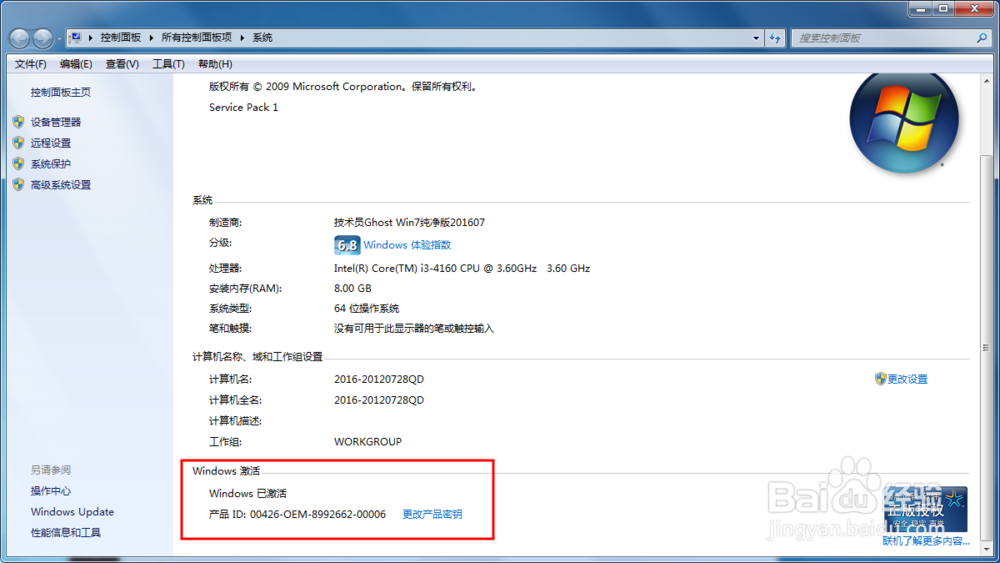Open 设备管理器 from the sidebar
The height and width of the screenshot is (563, 1000).
click(x=55, y=122)
